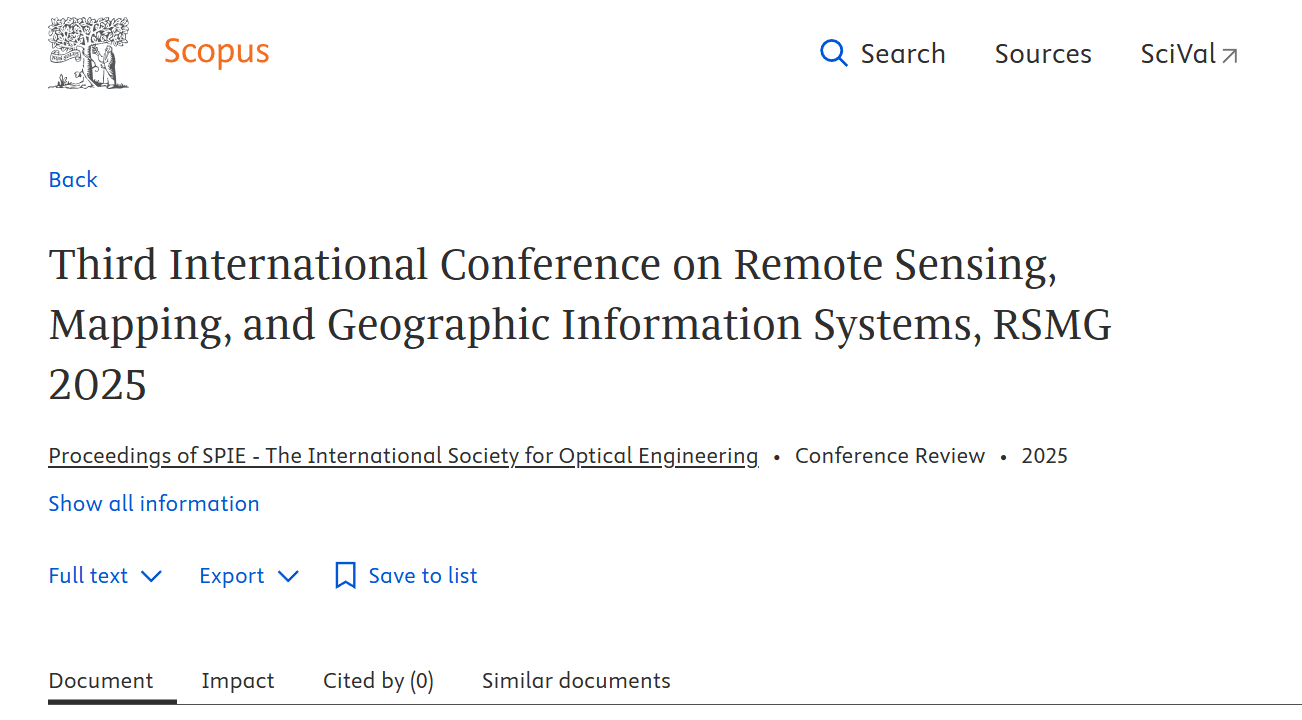Click the bookmark icon
This screenshot has height=720, width=1302.
coord(345,576)
